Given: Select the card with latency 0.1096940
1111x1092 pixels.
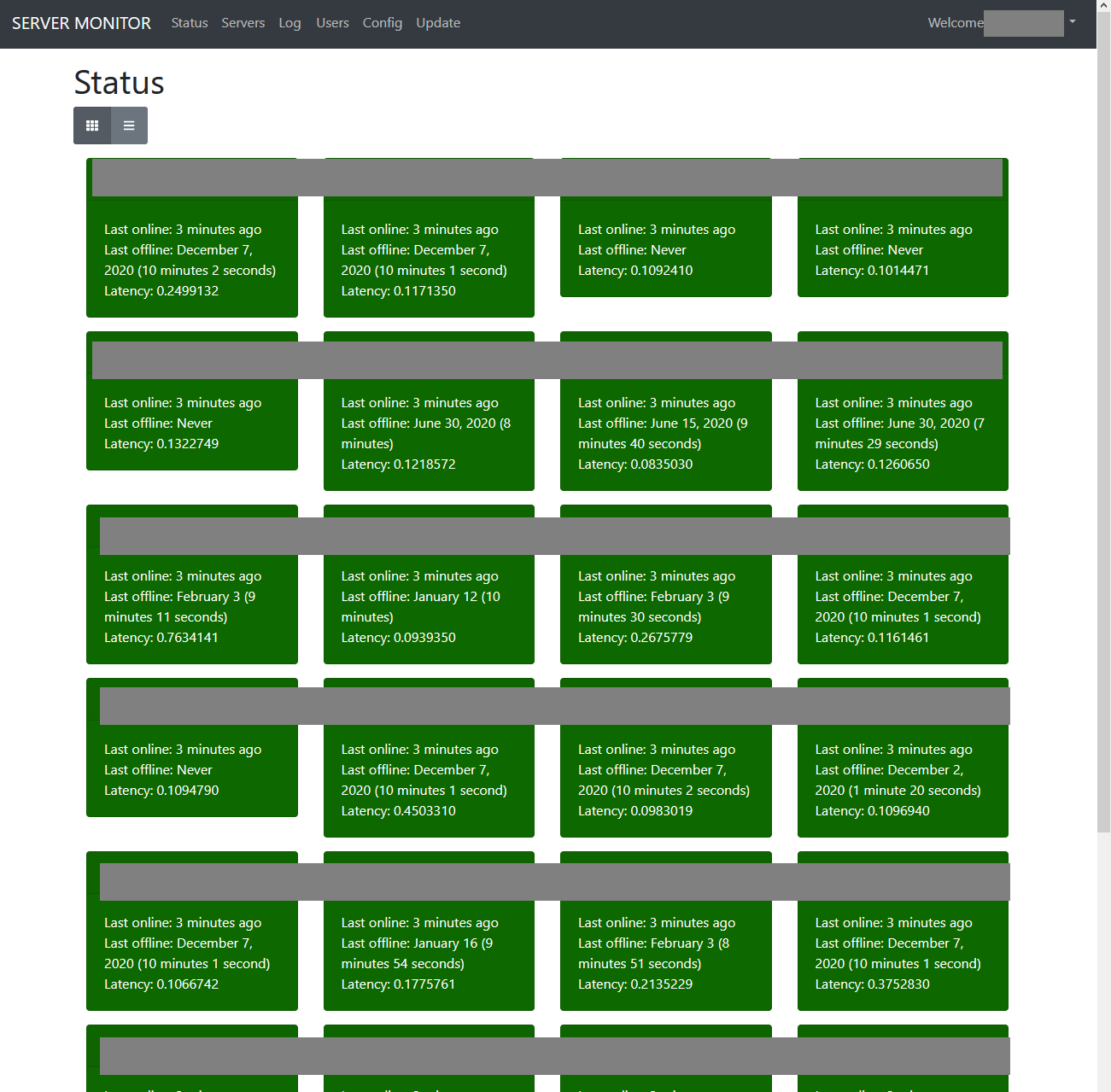Looking at the screenshot, I should coord(903,757).
